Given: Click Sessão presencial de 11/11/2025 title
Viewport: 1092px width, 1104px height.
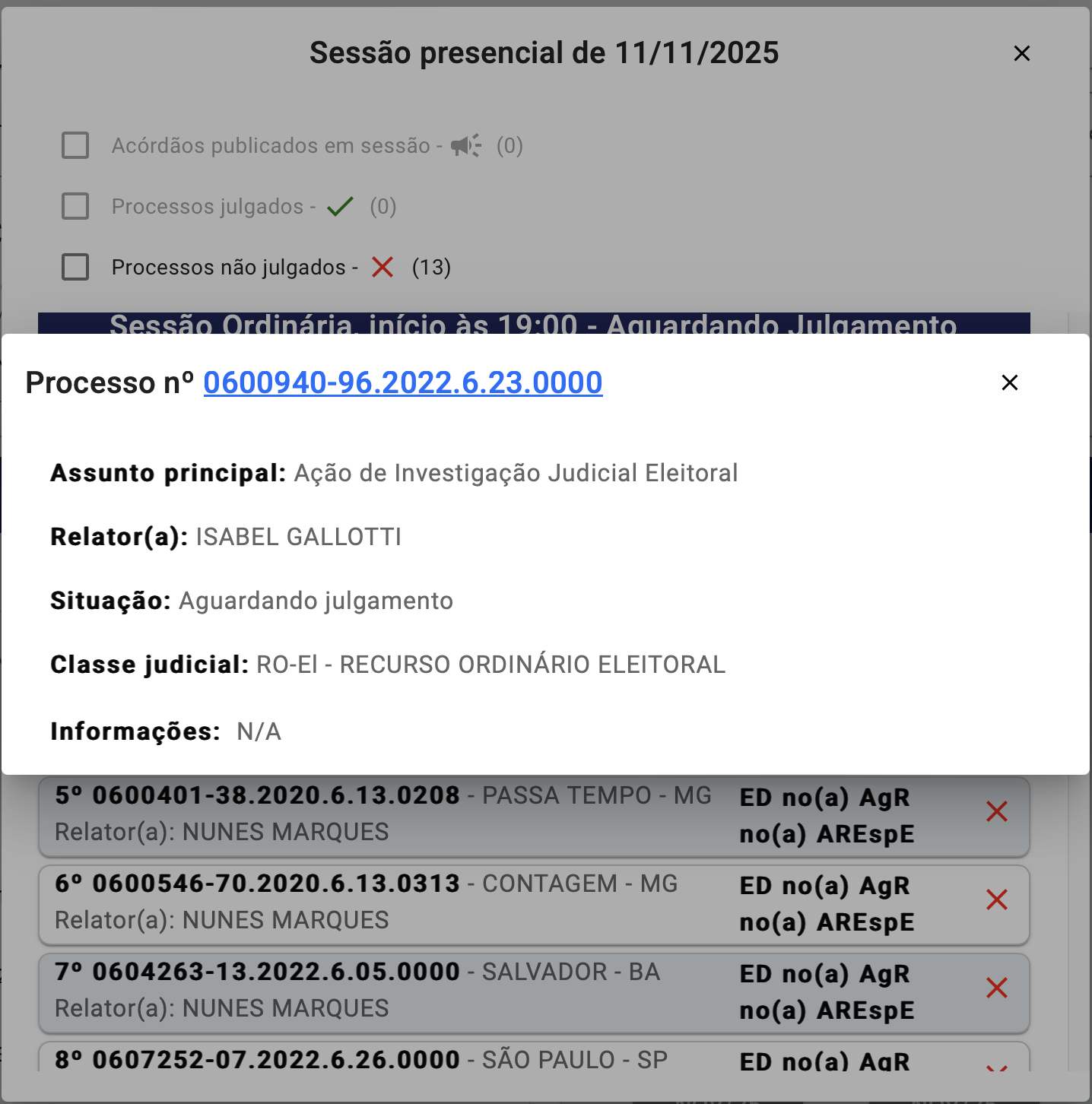Looking at the screenshot, I should [544, 53].
